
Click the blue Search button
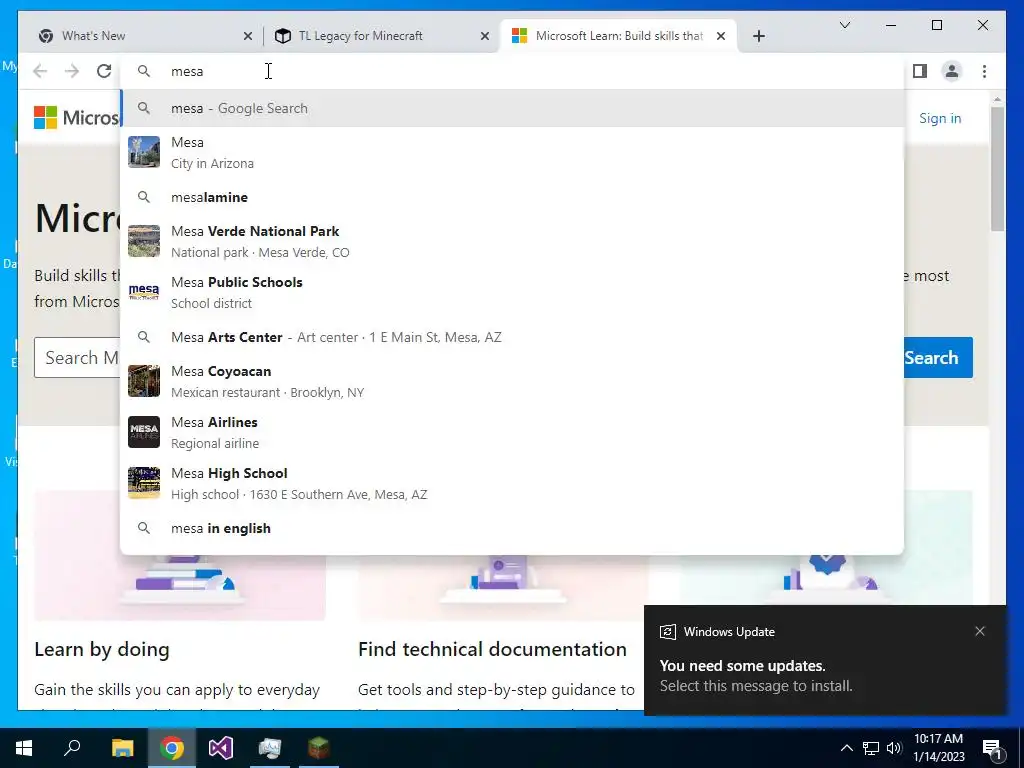pyautogui.click(x=938, y=357)
